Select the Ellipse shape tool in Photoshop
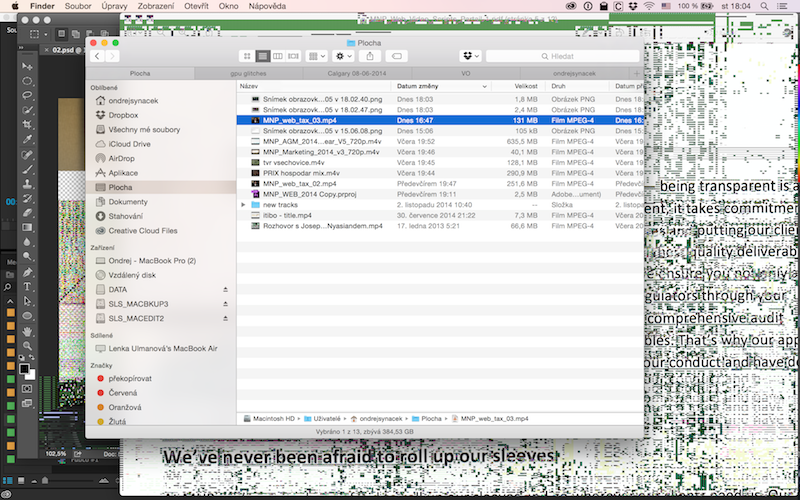Viewport: 800px width, 500px height. point(27,316)
